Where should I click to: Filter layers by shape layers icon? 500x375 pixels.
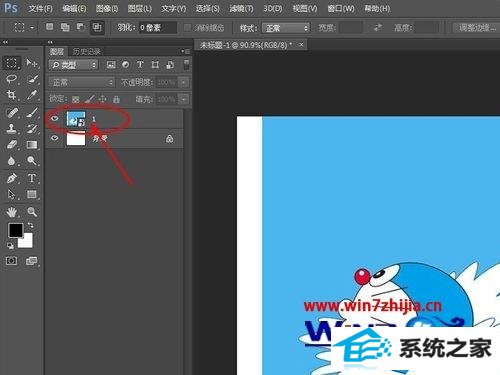point(155,65)
